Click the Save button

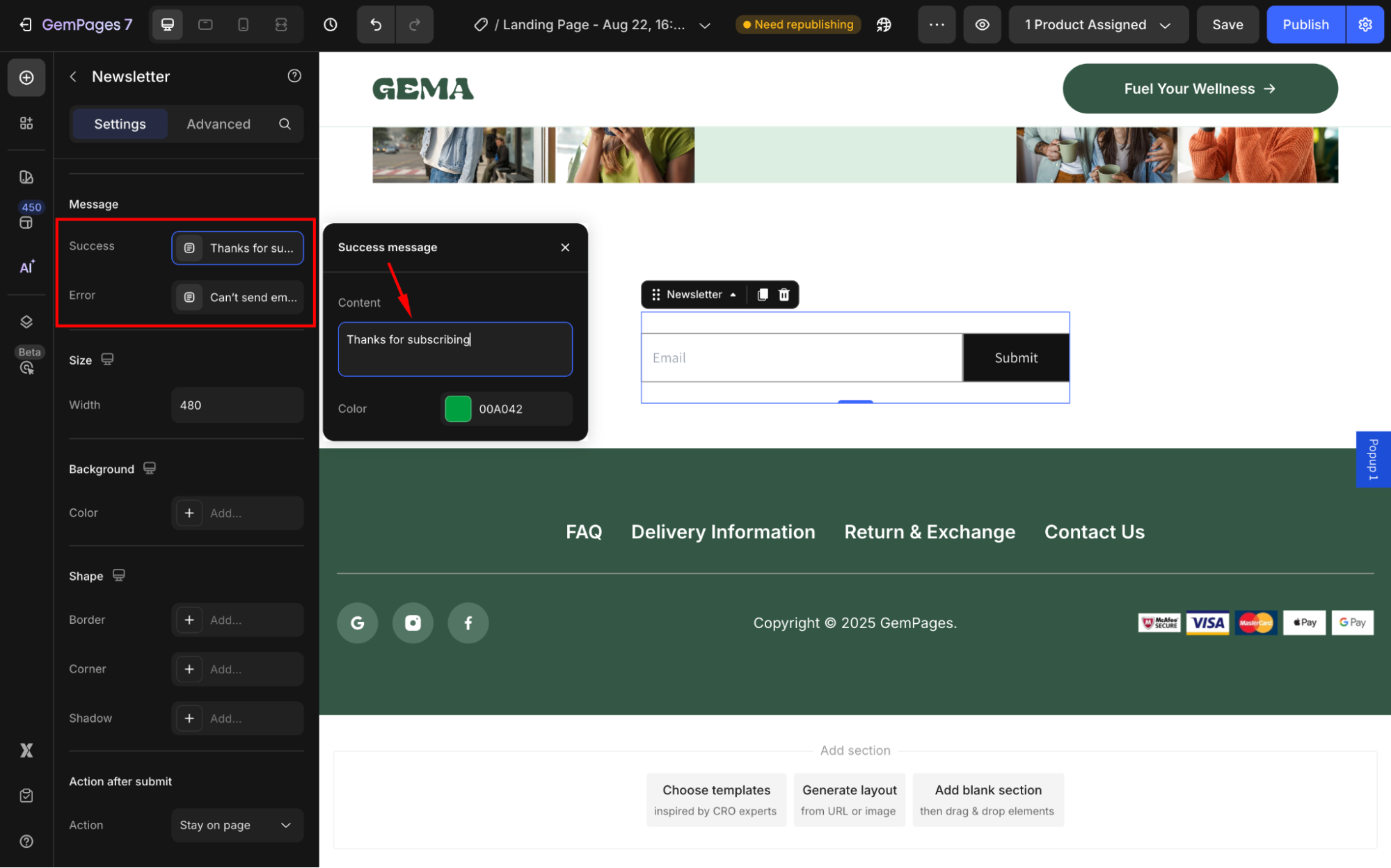[1227, 25]
